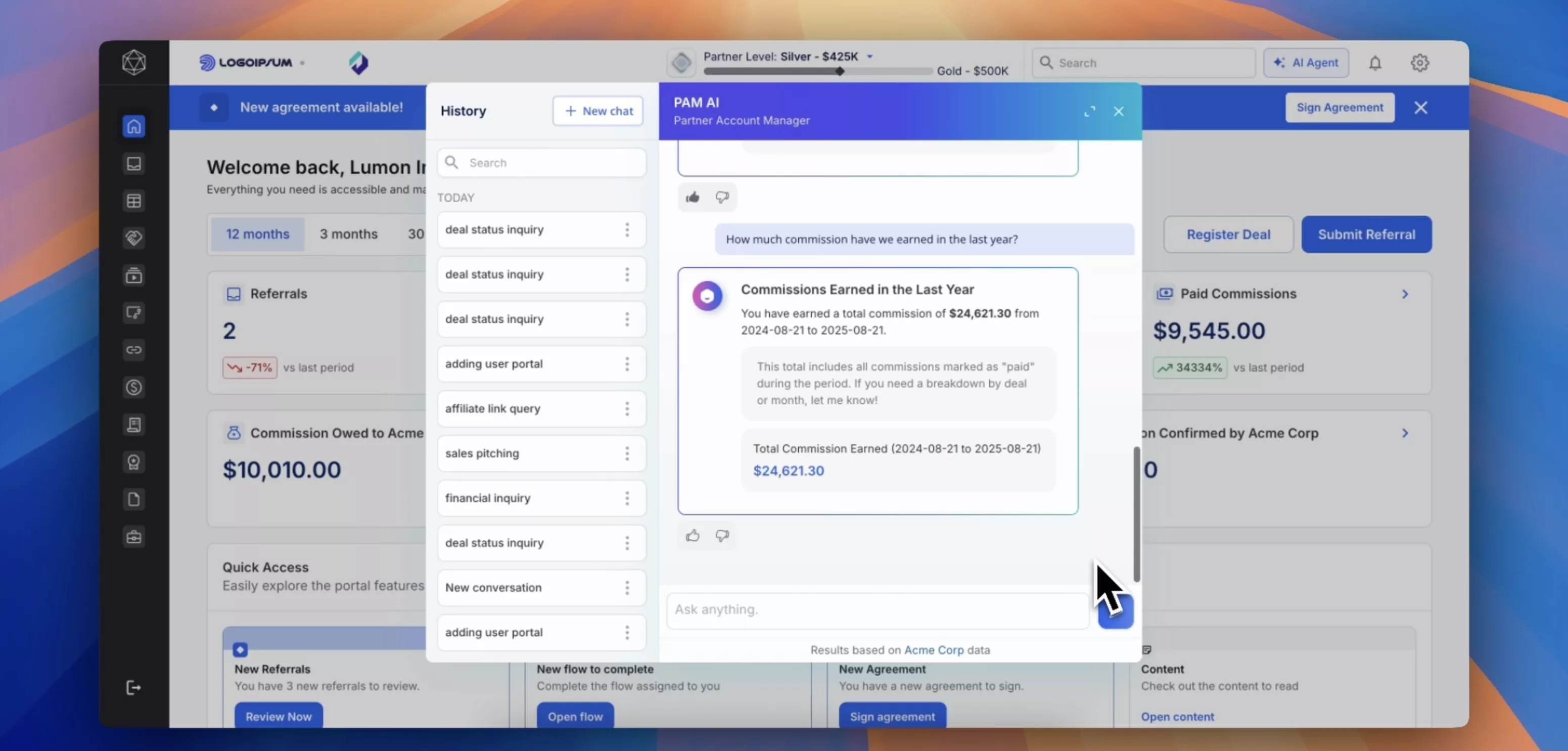Start a New chat
Image resolution: width=1568 pixels, height=751 pixels.
tap(598, 111)
